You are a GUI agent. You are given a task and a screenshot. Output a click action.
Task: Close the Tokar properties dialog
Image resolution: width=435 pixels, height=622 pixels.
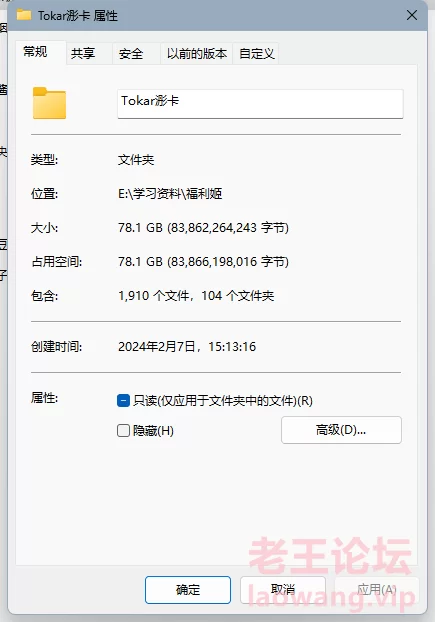412,15
